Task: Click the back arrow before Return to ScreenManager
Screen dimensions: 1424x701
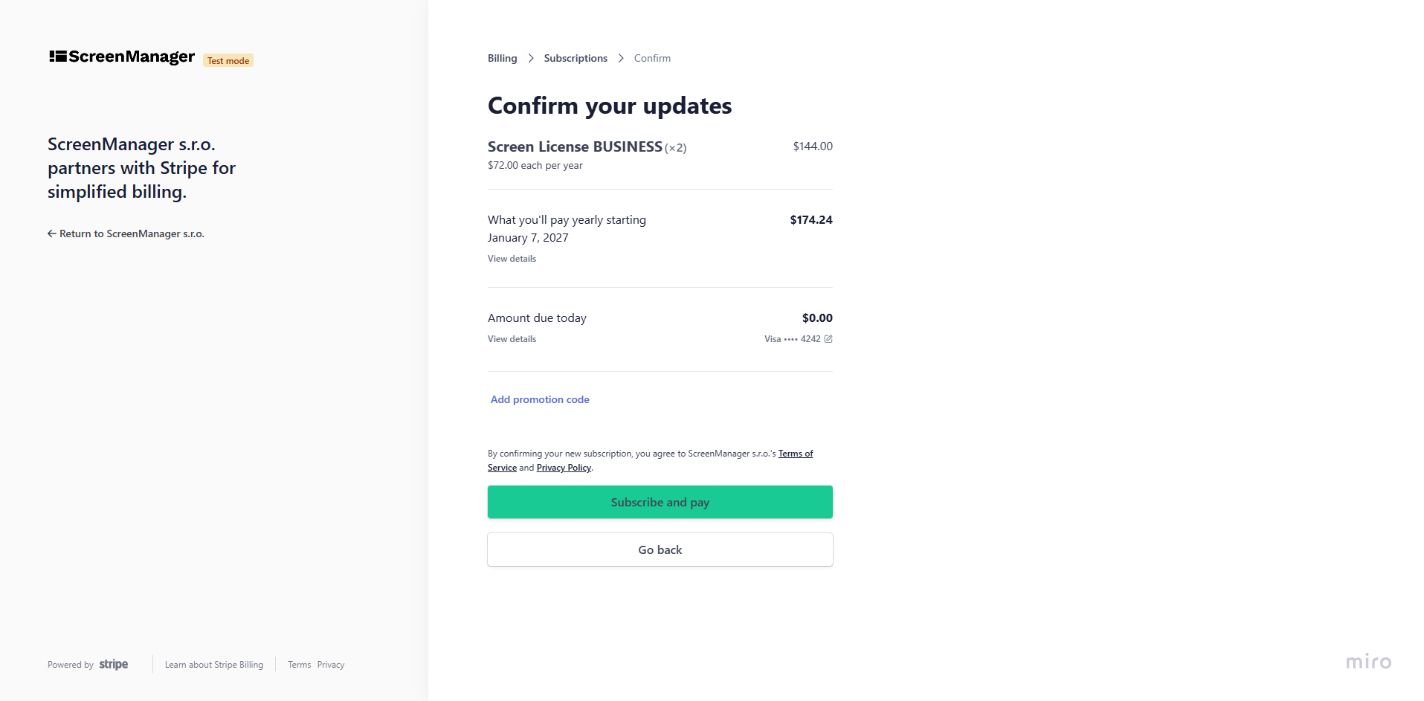Action: click(50, 233)
